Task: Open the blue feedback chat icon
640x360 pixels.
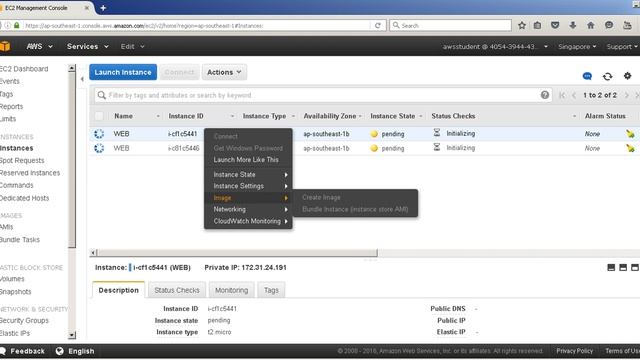Action: pos(587,76)
